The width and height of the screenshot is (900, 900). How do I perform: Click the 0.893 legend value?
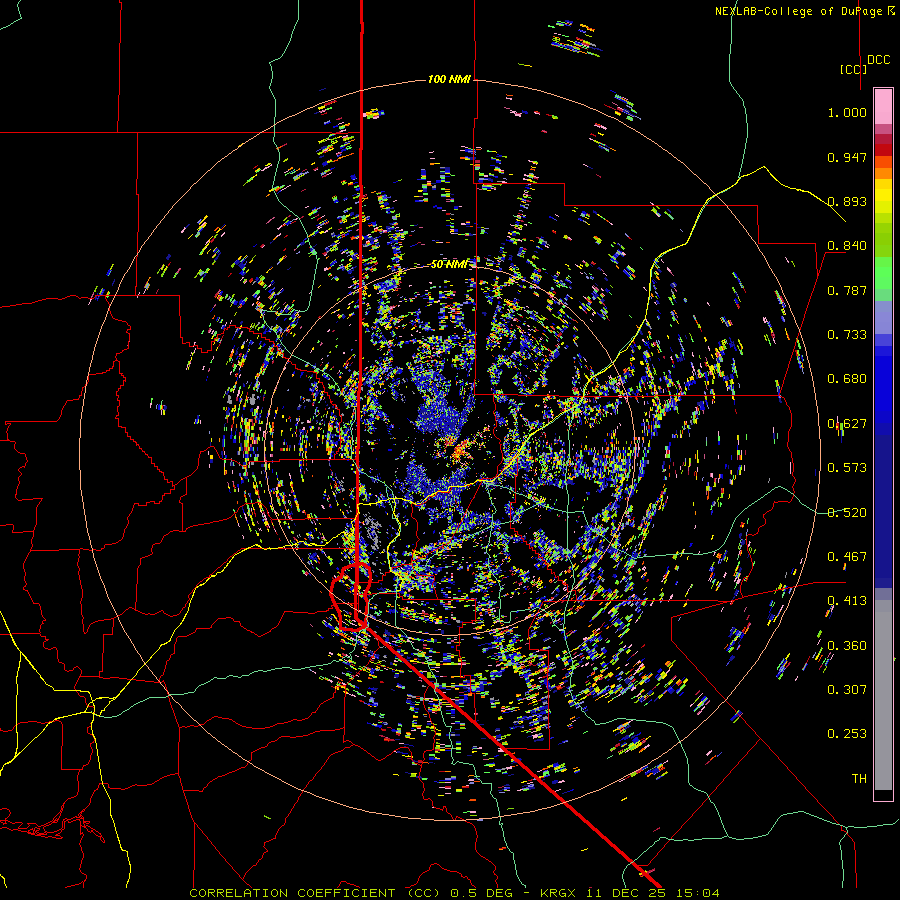tap(847, 201)
